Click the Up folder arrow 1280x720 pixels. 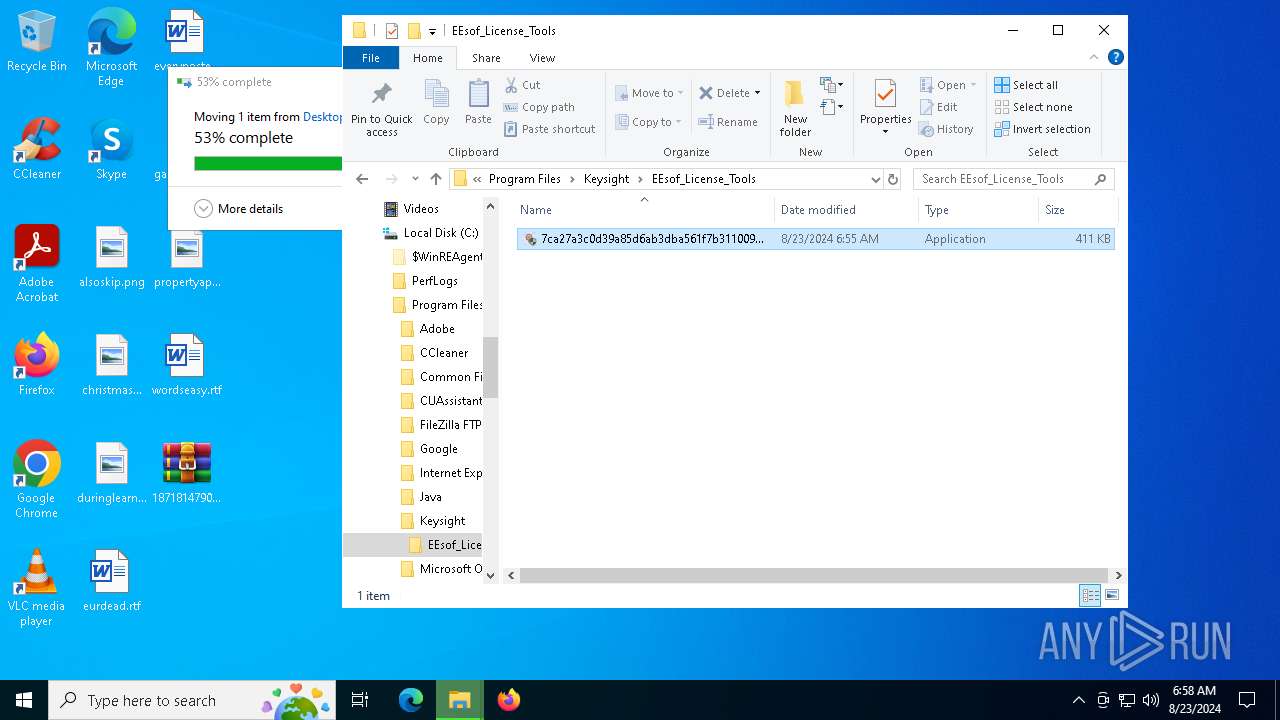pos(436,179)
